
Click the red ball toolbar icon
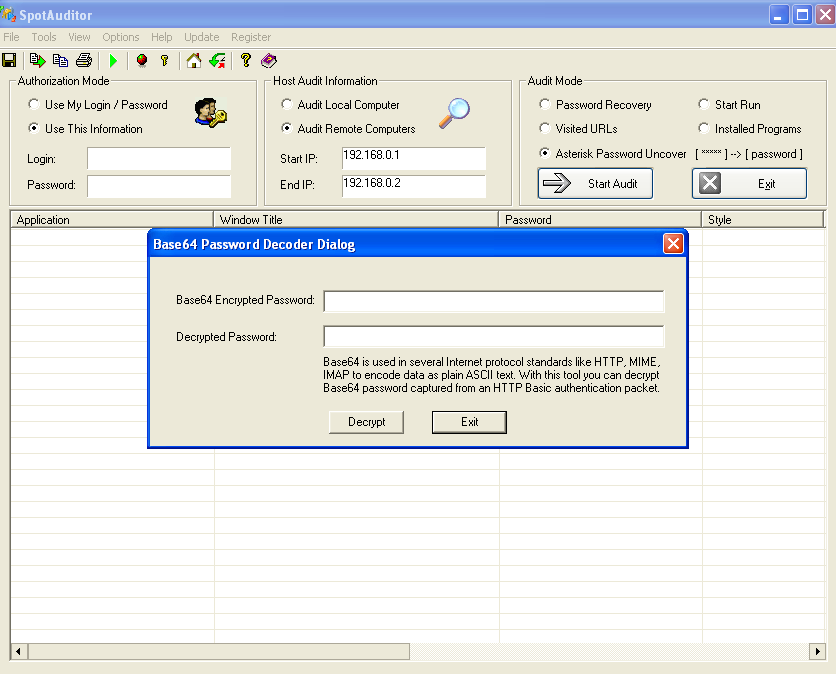(142, 60)
